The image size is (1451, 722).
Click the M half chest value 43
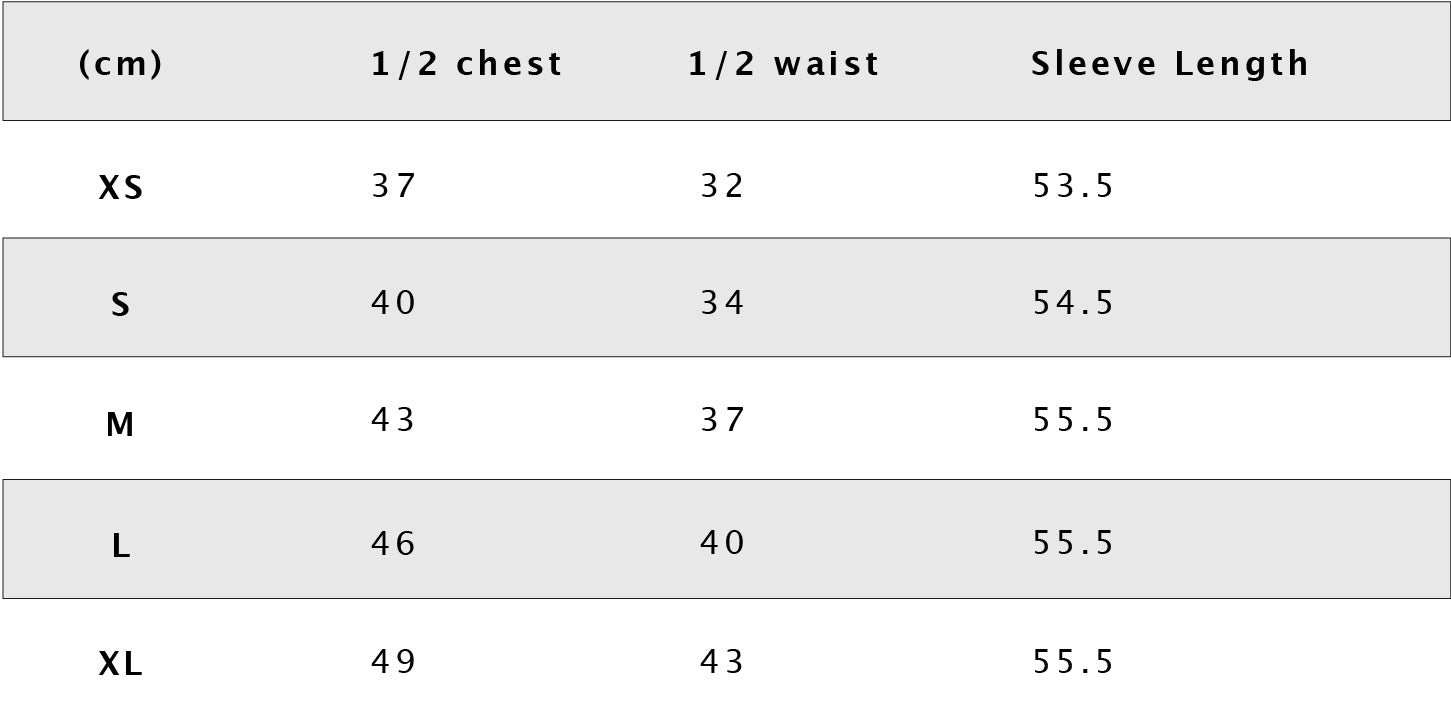click(393, 419)
